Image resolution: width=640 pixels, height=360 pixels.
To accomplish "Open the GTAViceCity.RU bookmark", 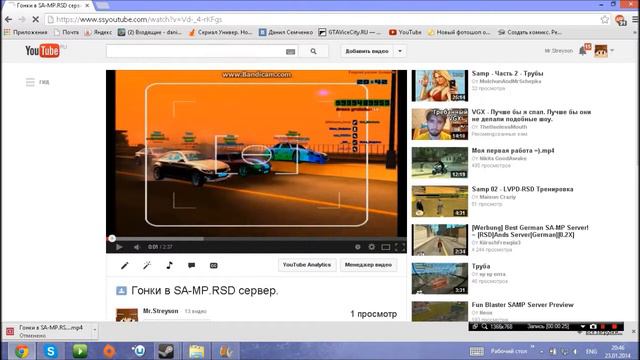I will pos(349,32).
